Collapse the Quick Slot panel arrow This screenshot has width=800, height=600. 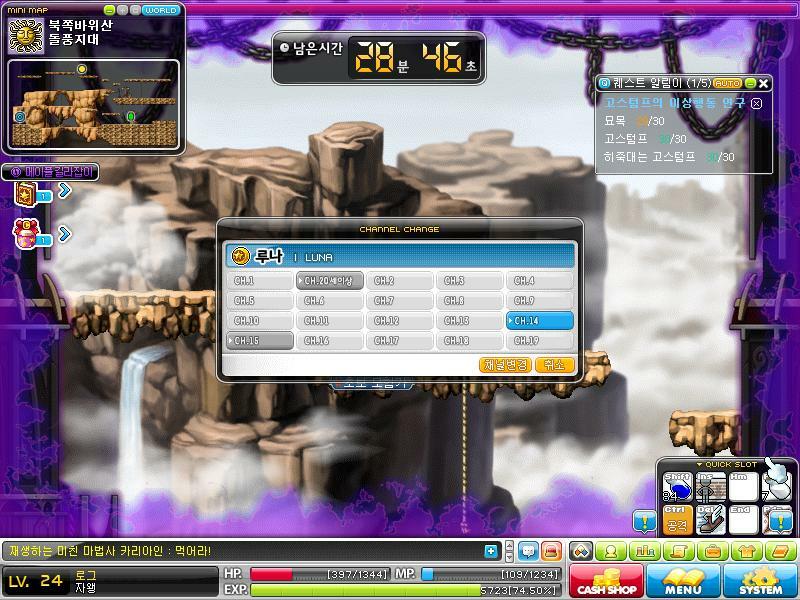[699, 464]
